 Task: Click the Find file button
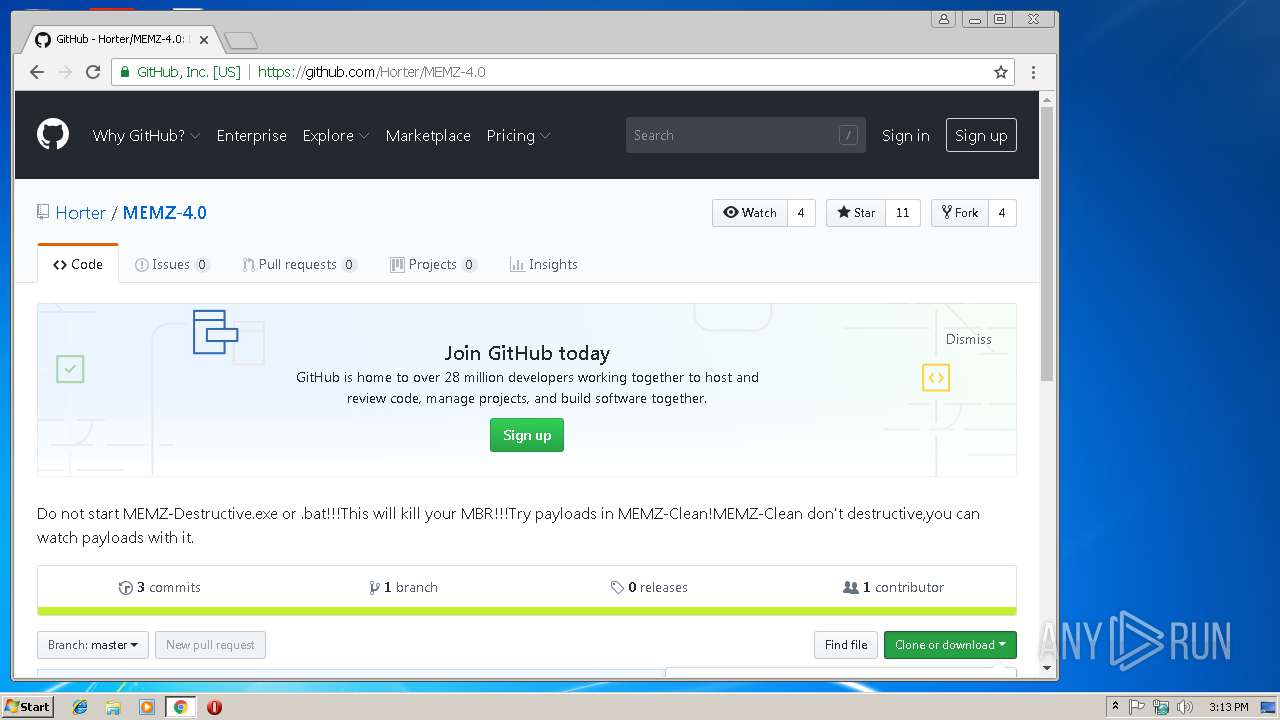coord(846,645)
